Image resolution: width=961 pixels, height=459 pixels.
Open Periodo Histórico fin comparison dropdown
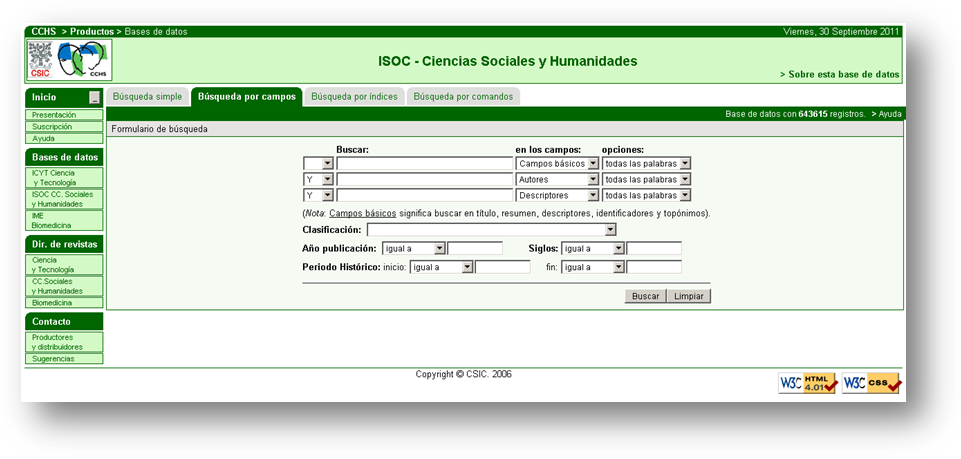coord(593,267)
